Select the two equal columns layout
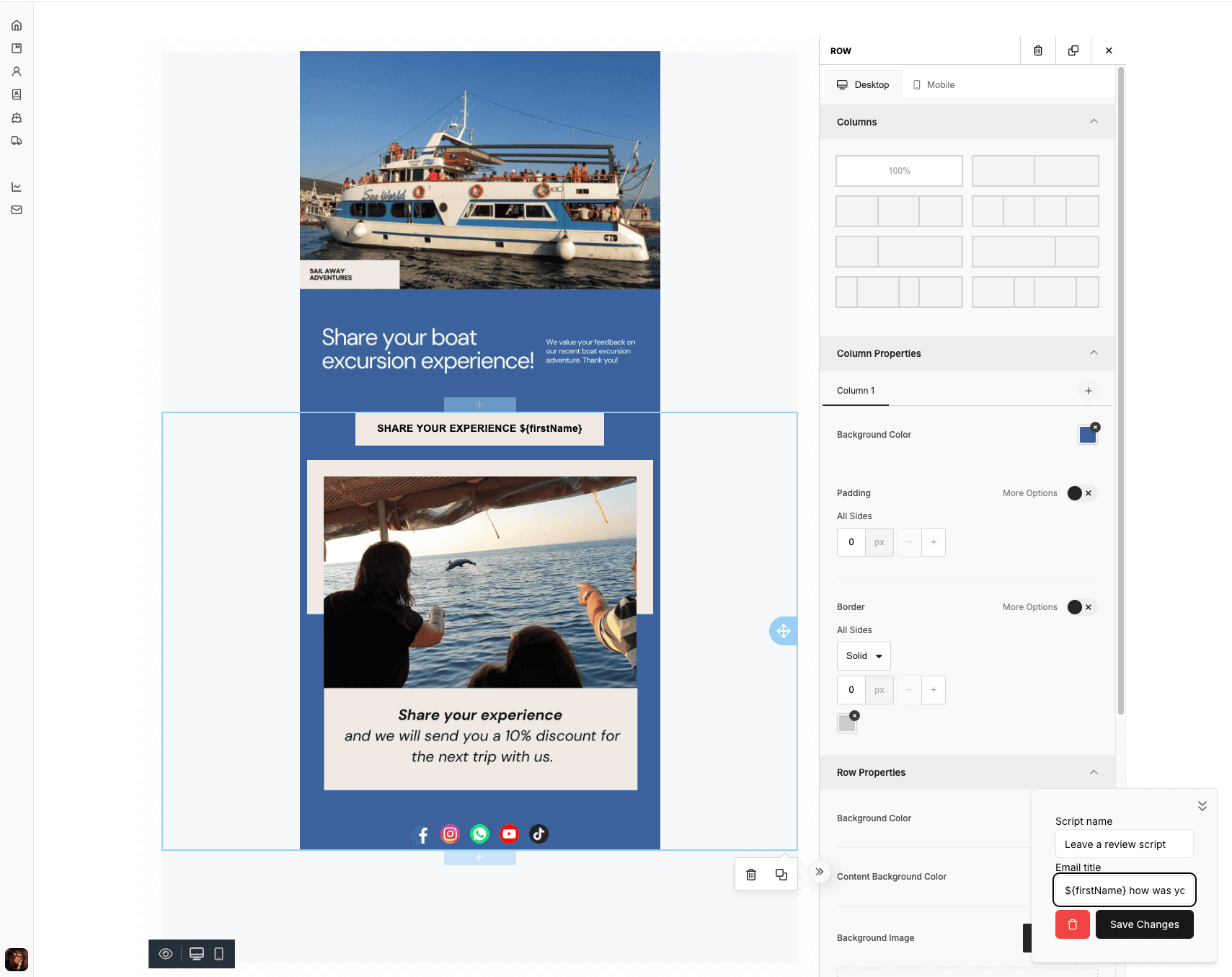1232x977 pixels. pos(1035,171)
